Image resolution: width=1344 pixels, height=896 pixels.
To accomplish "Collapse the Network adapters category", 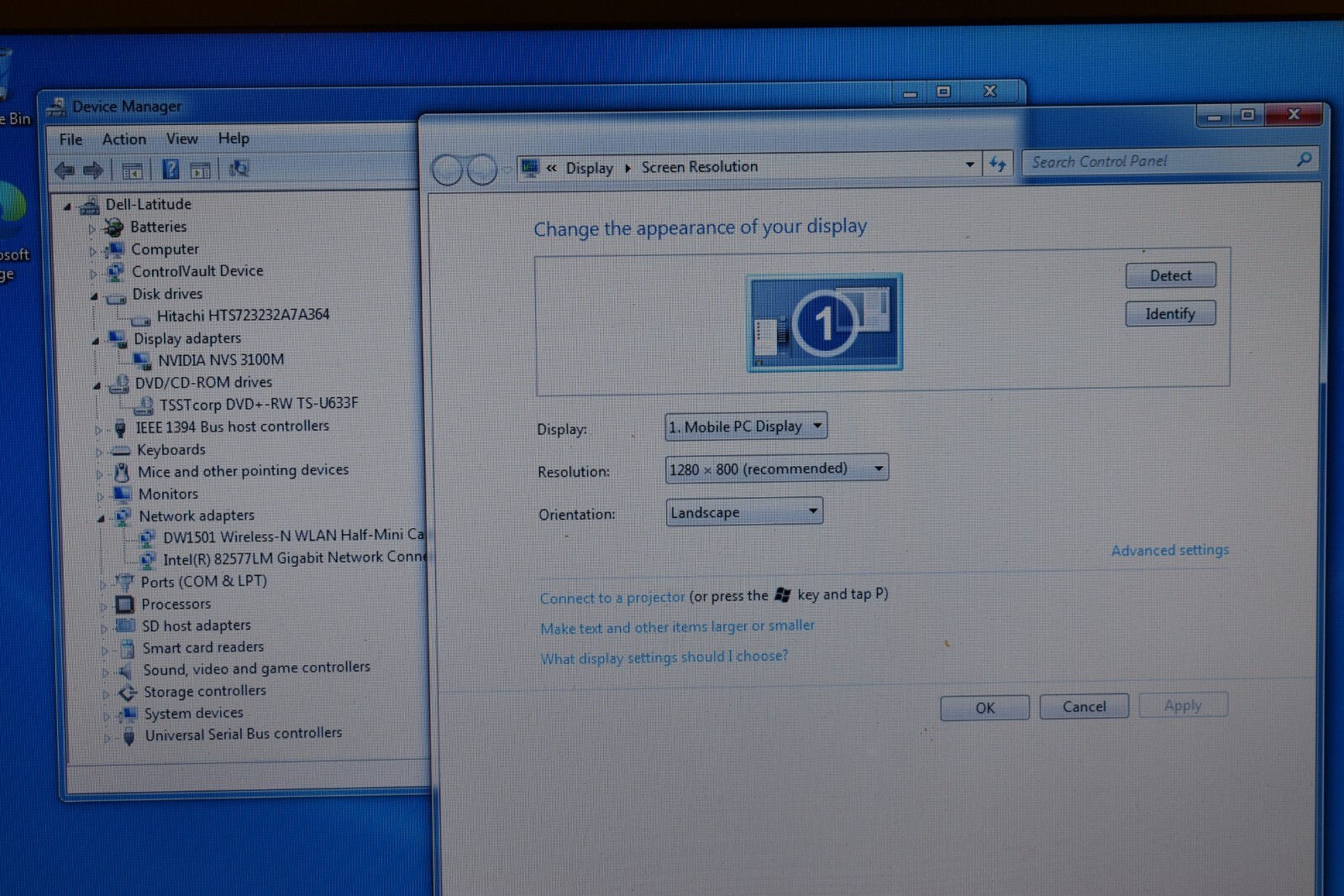I will coord(101,518).
